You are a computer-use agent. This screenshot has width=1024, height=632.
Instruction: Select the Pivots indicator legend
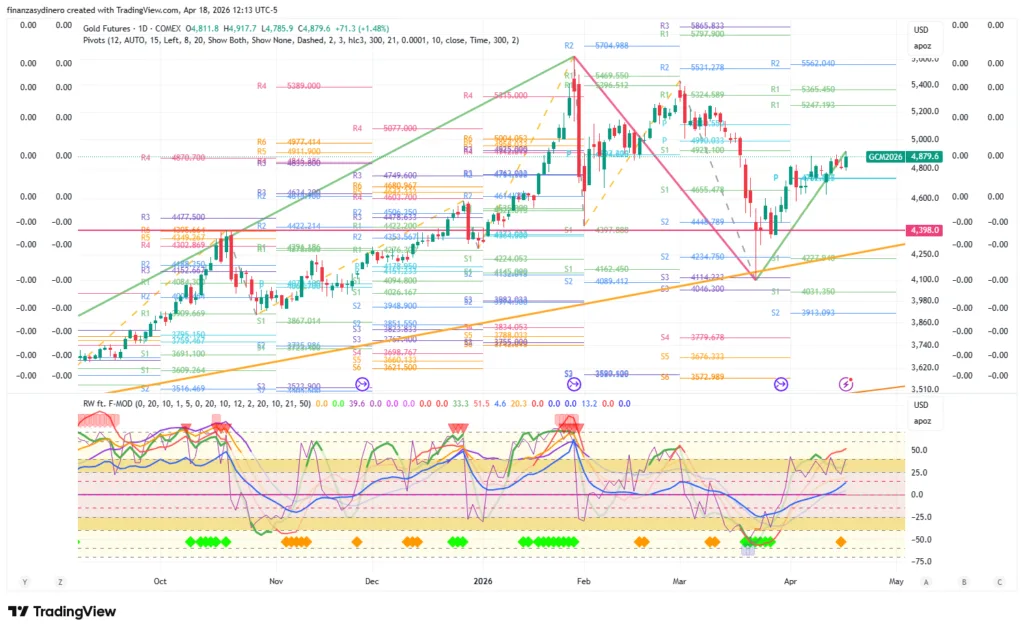pos(300,40)
